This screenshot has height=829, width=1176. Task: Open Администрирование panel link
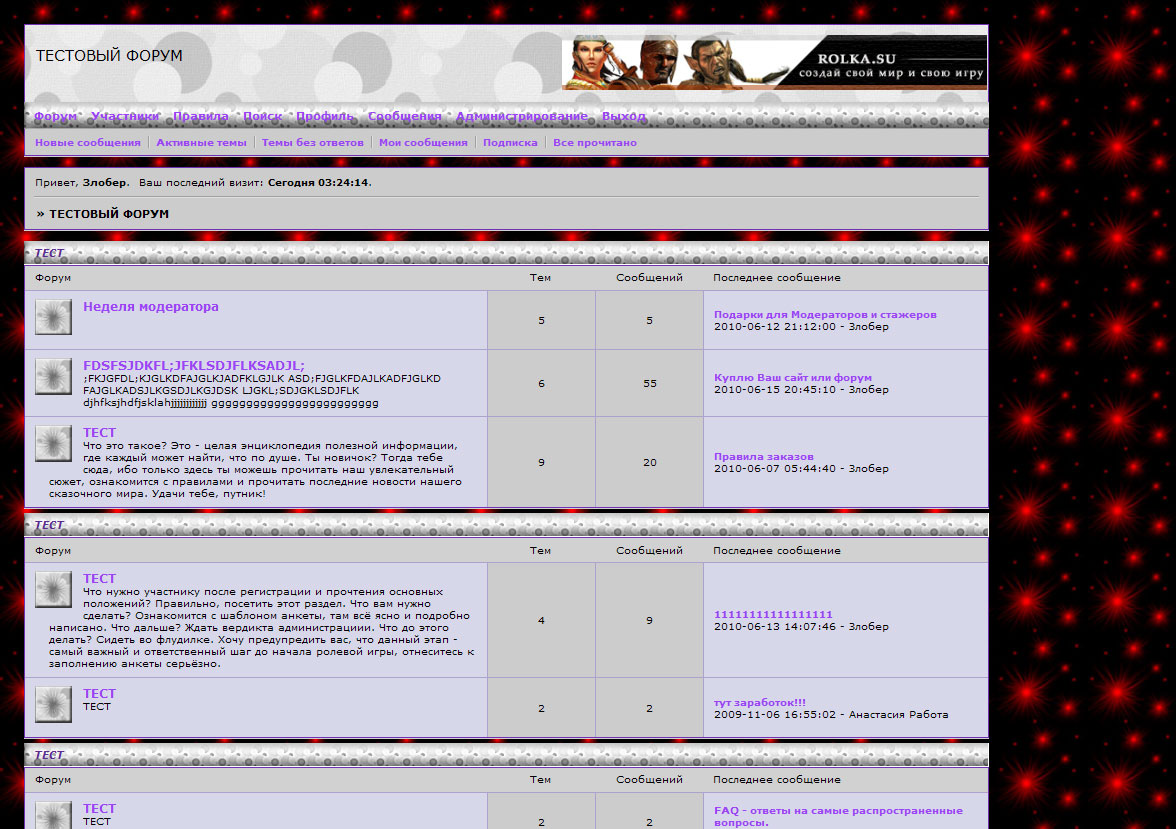[x=521, y=116]
